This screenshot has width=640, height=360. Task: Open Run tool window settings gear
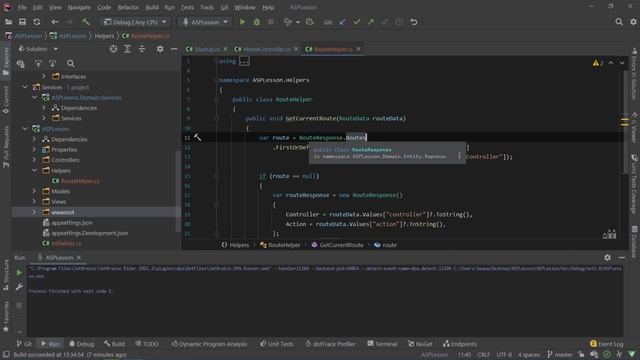pos(607,258)
